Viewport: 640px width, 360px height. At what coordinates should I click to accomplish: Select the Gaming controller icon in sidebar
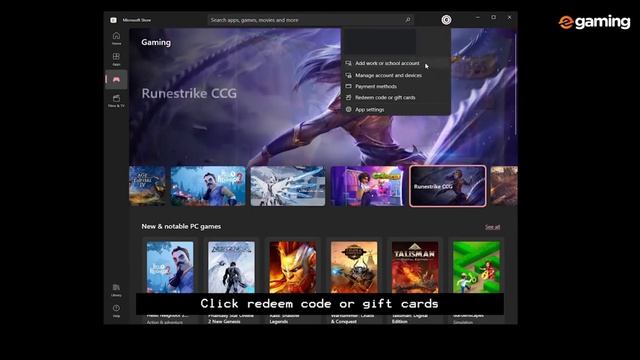(116, 79)
